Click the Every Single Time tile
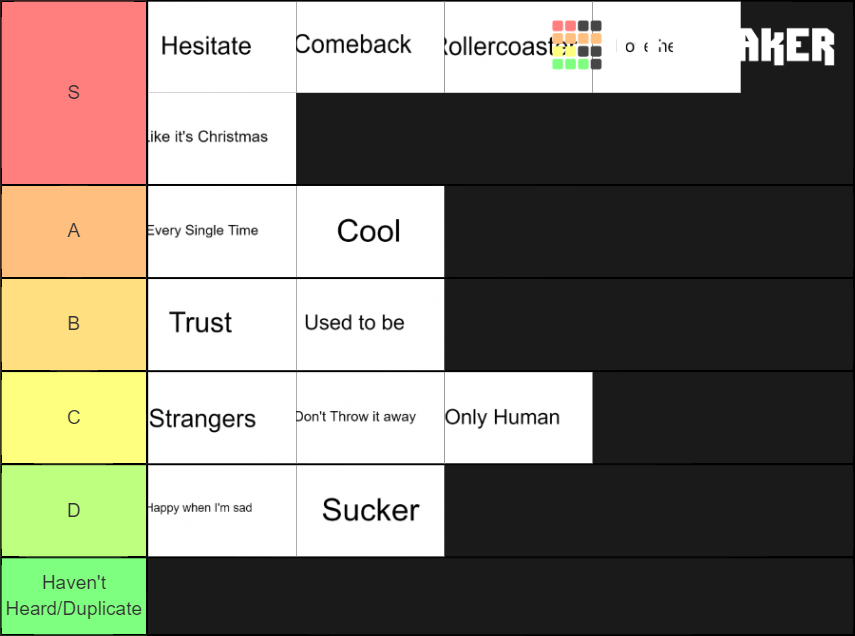The width and height of the screenshot is (855, 636). (222, 232)
